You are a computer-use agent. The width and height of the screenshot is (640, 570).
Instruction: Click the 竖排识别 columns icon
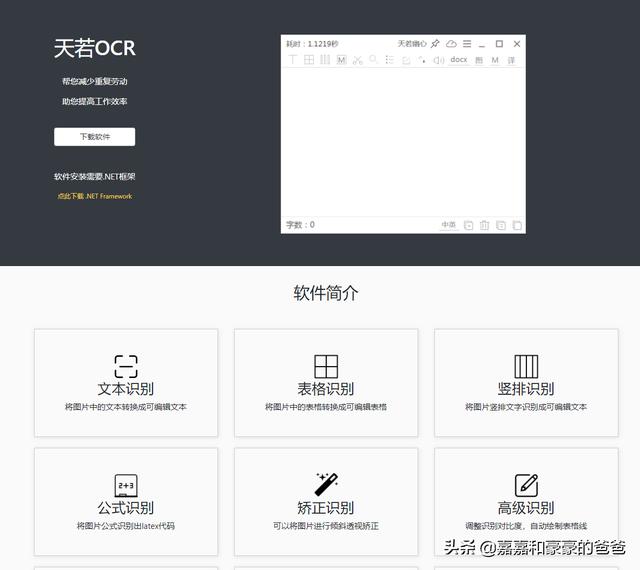coord(526,366)
